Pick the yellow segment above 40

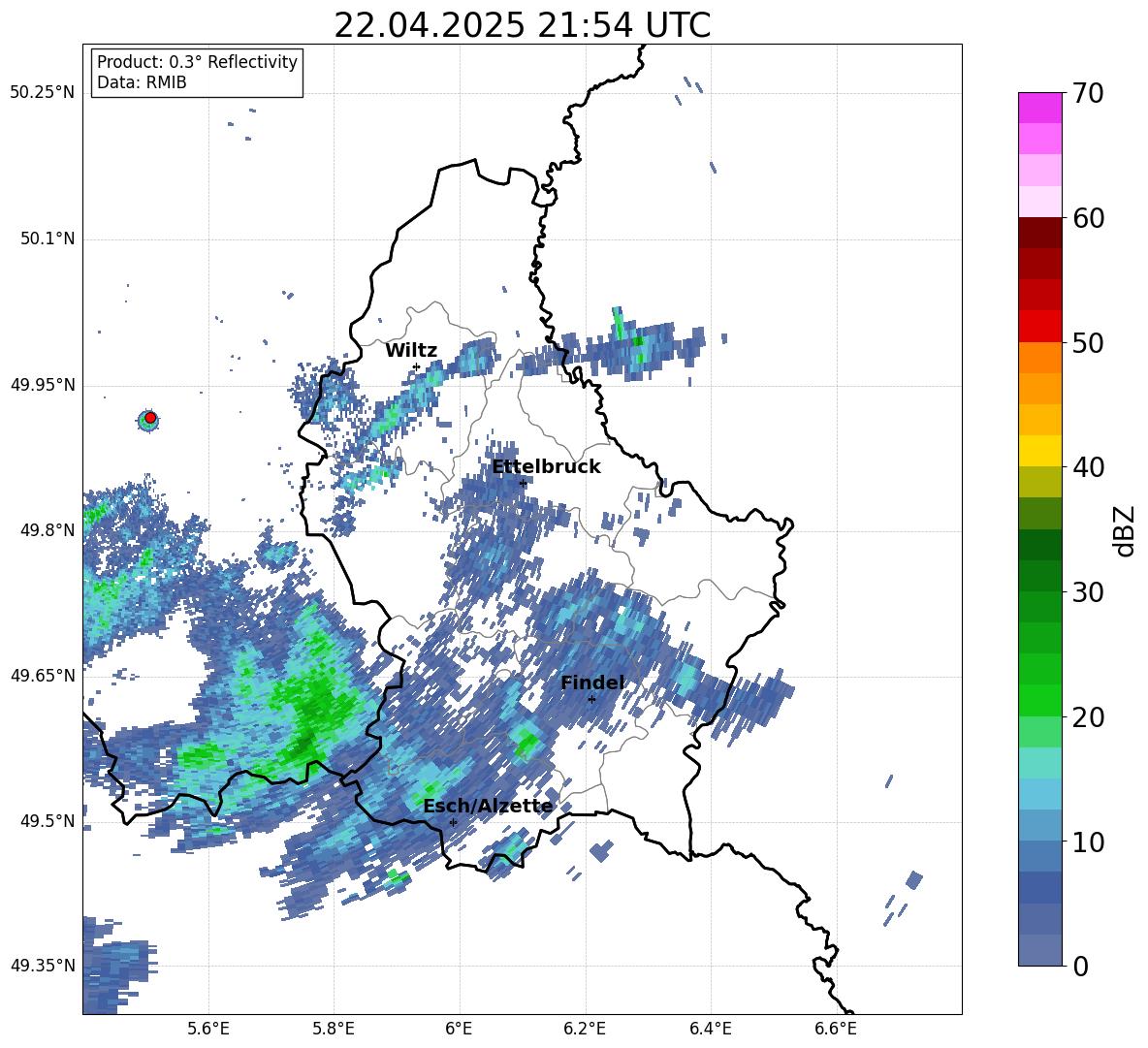tap(1039, 452)
